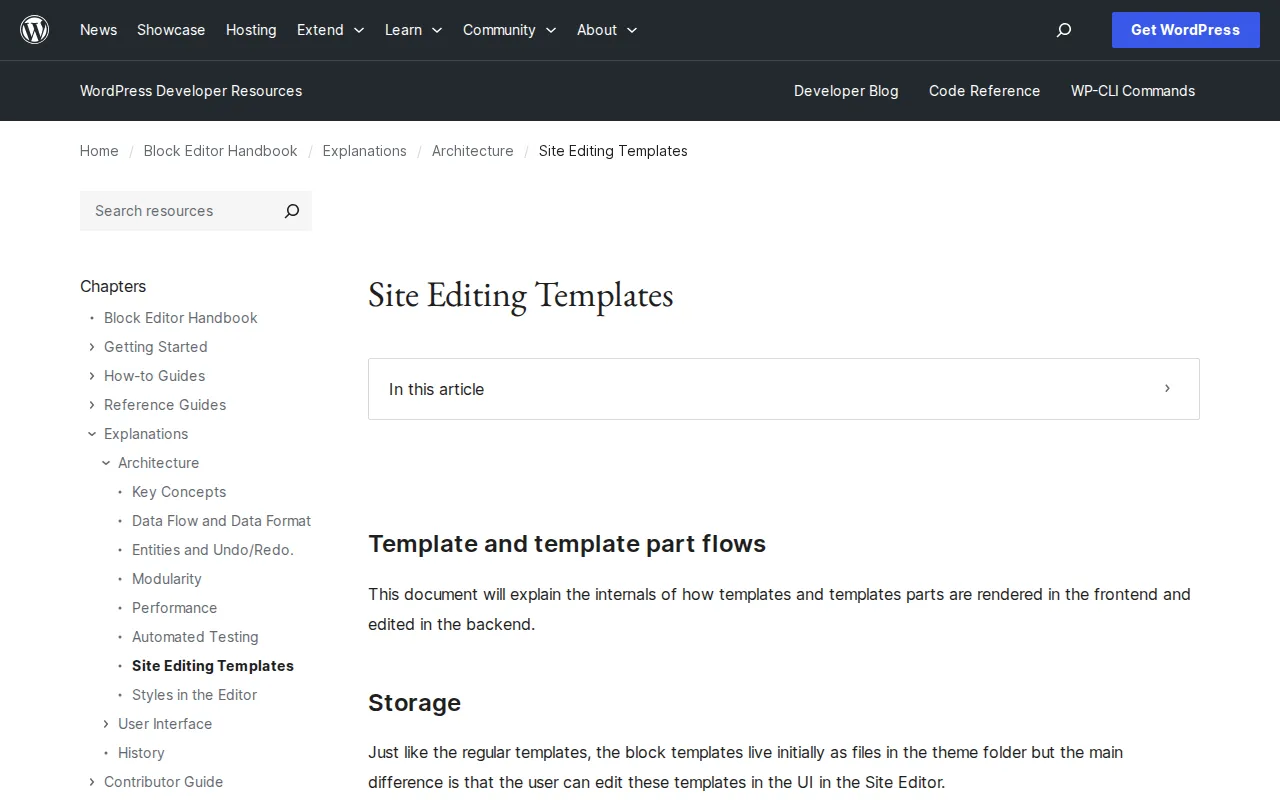Expand the Getting Started chapter
The image size is (1280, 800).
point(91,347)
